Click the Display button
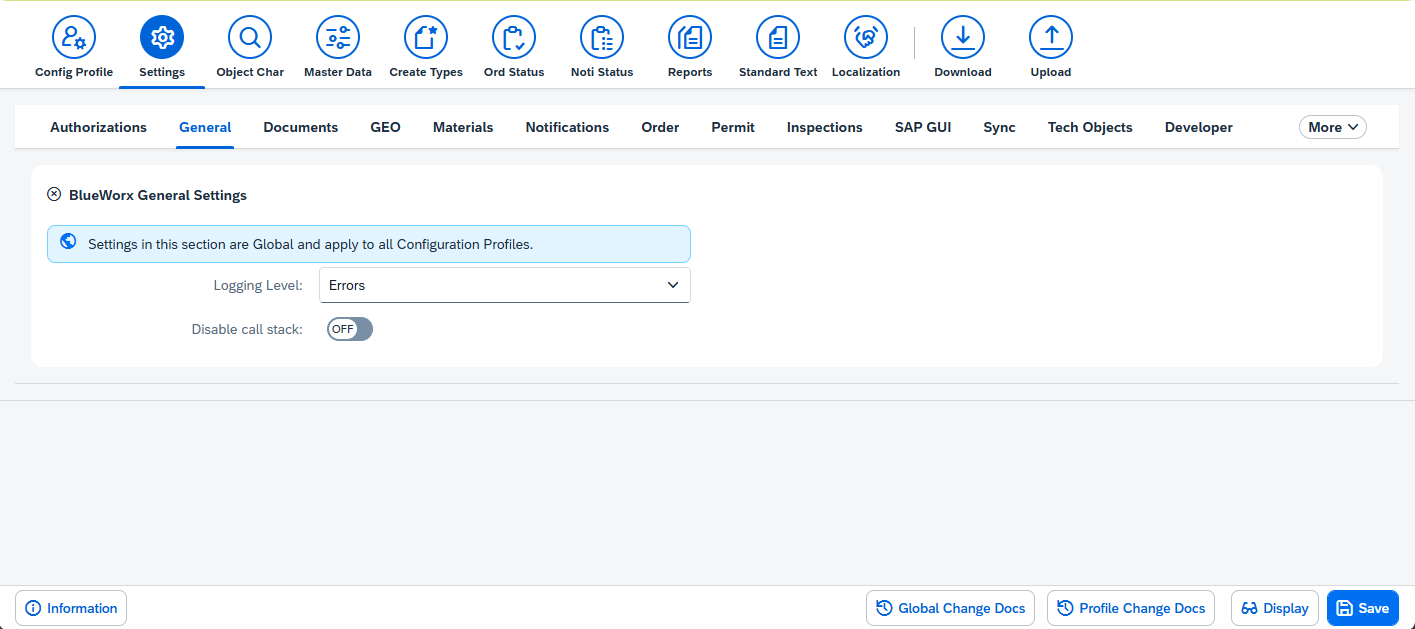This screenshot has width=1415, height=629. [1275, 608]
